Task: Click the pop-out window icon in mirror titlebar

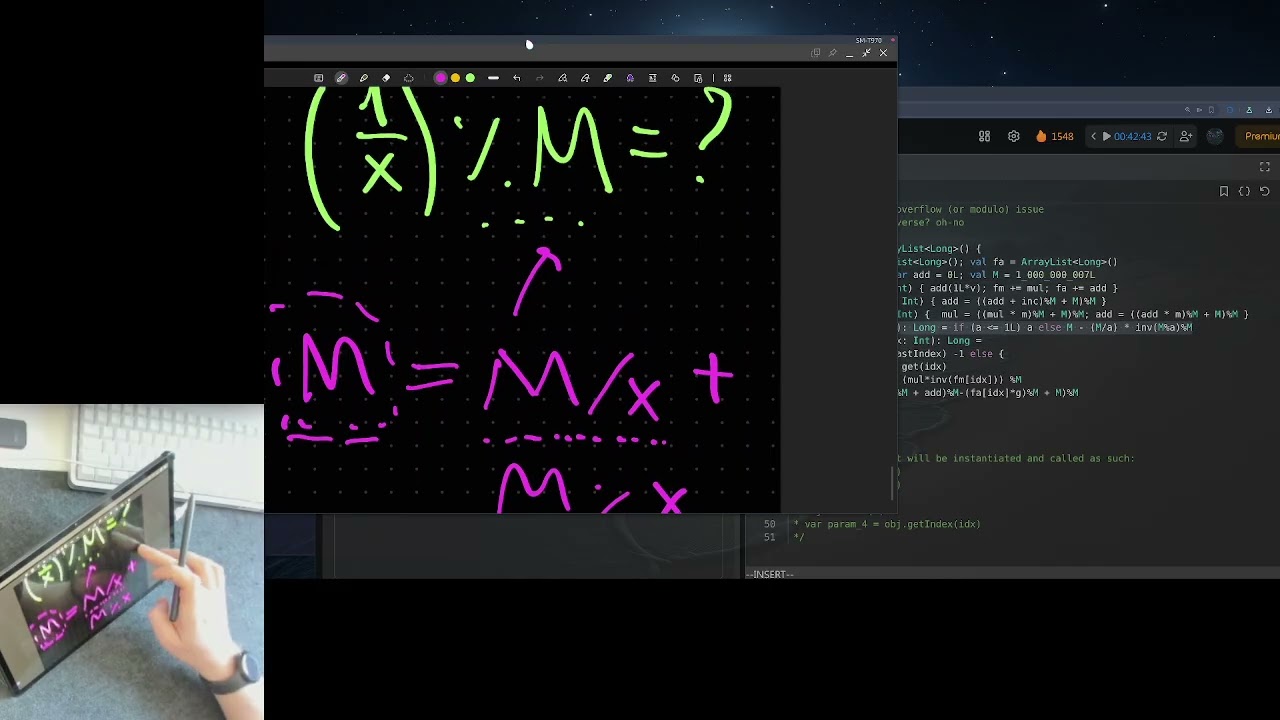Action: 815,53
